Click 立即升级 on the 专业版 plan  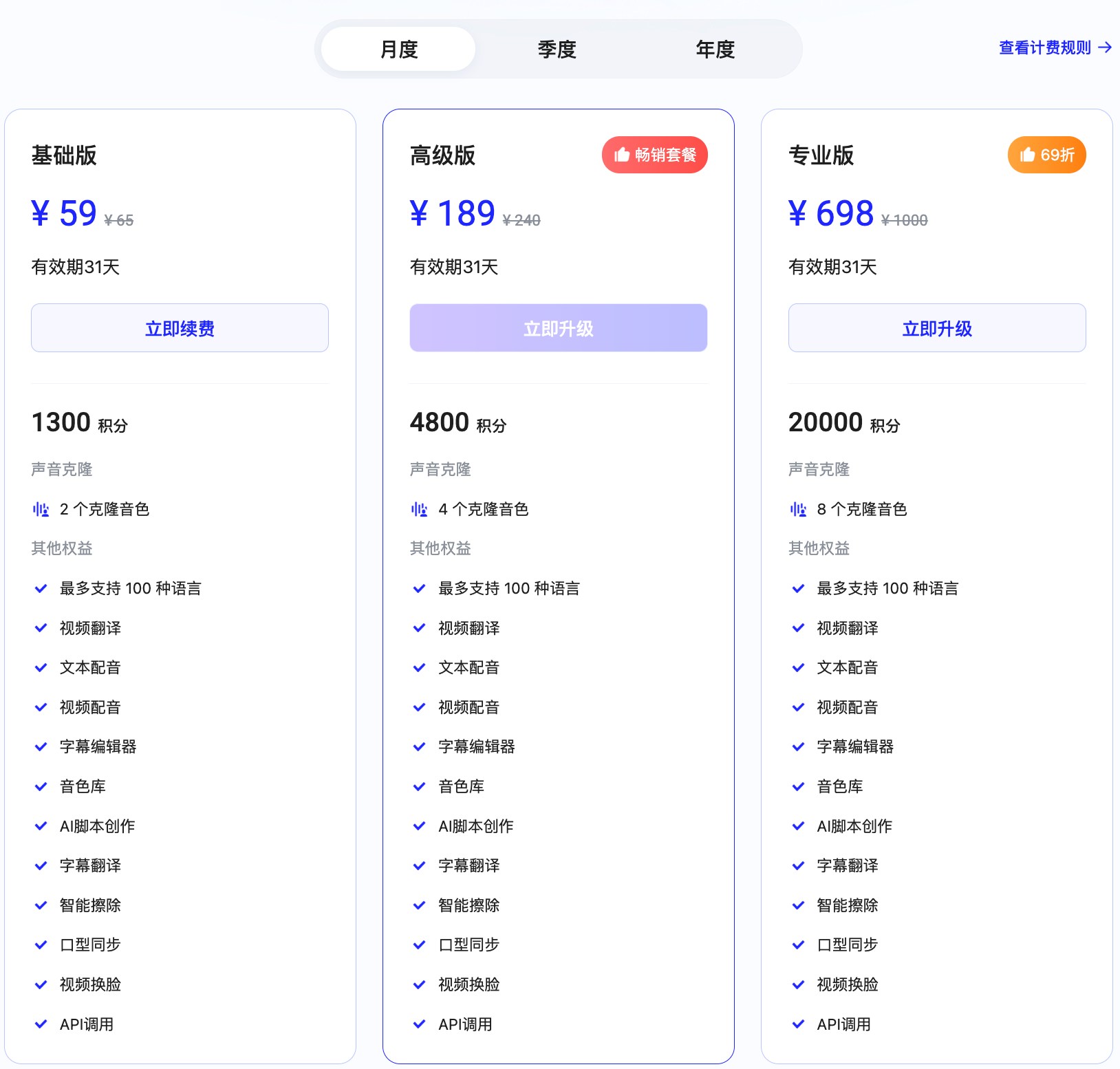[x=937, y=328]
